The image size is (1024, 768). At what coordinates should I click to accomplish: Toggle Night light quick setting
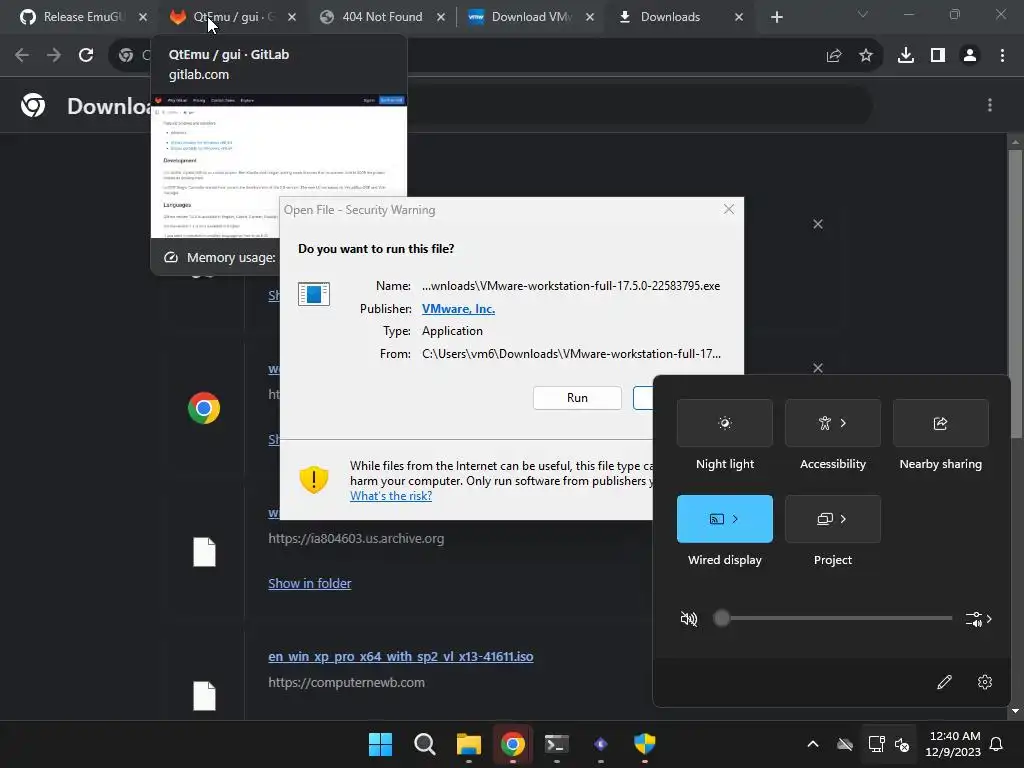coord(725,423)
